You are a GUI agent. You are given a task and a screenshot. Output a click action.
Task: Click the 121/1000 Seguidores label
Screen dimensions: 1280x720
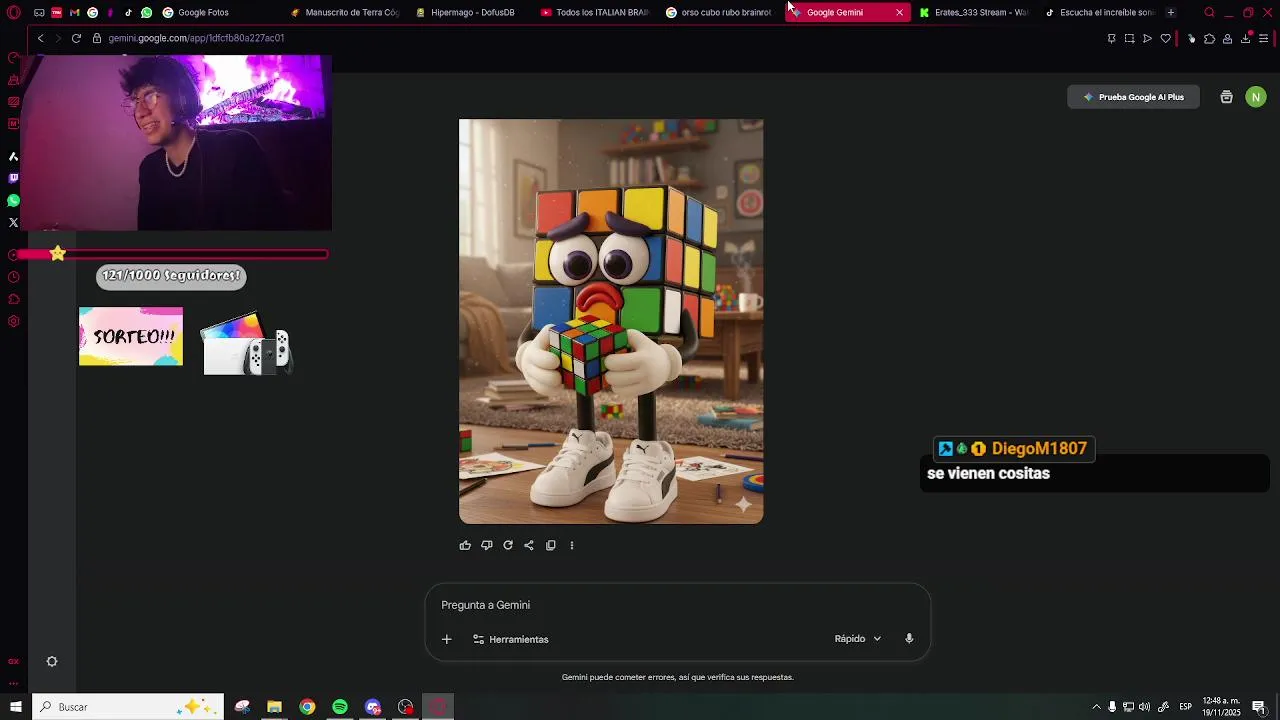tap(171, 275)
